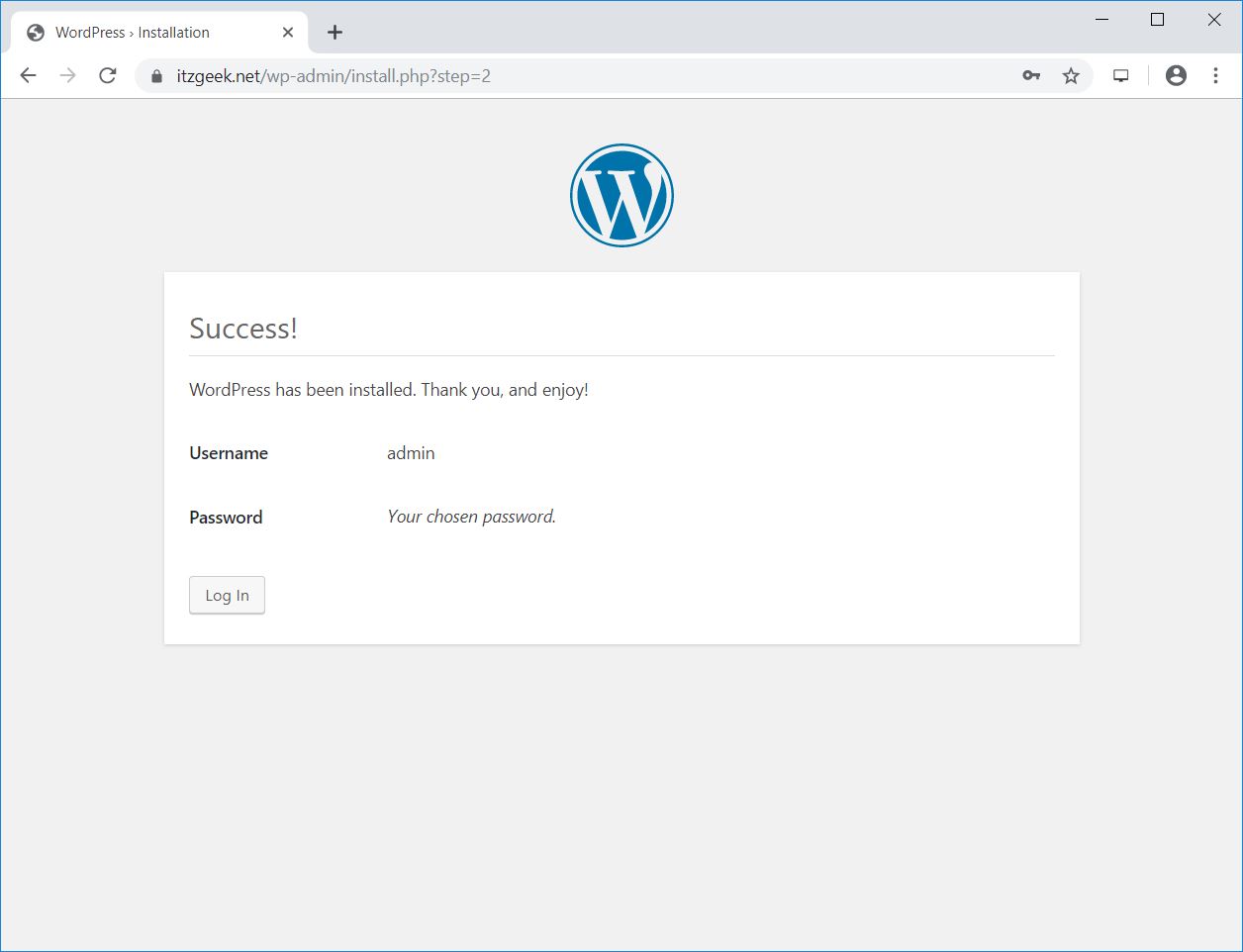Click the 'admin' username value

click(411, 453)
